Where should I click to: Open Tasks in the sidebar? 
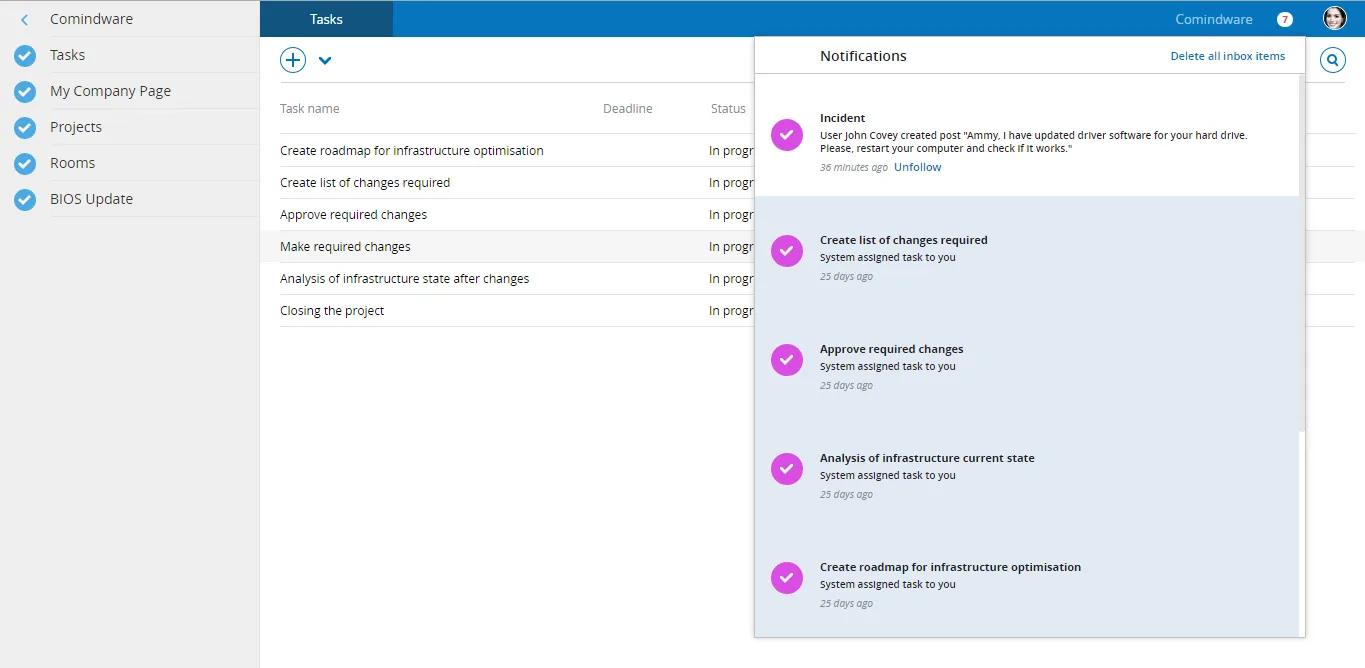point(67,55)
